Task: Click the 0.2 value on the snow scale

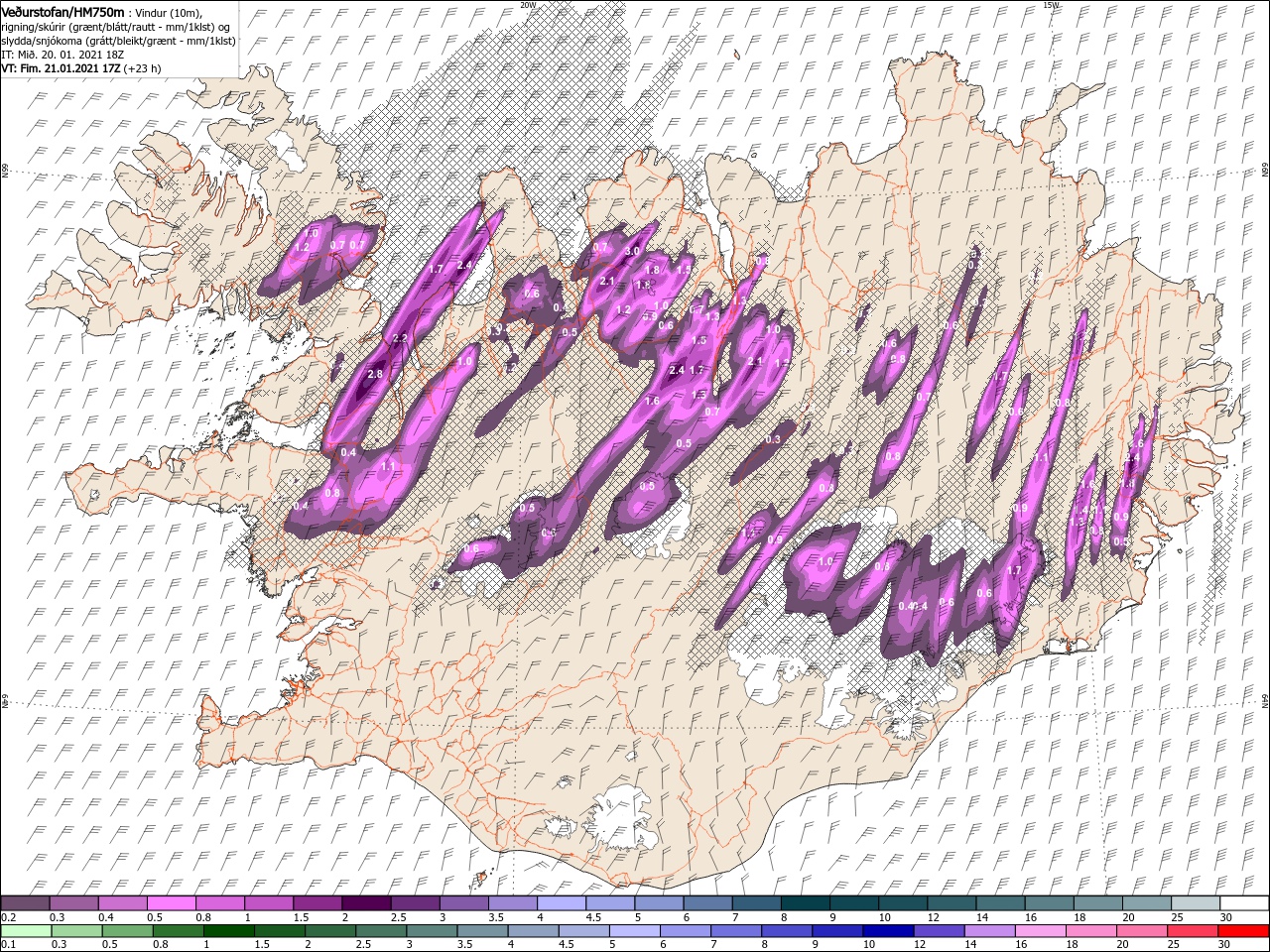Action: tap(8, 918)
